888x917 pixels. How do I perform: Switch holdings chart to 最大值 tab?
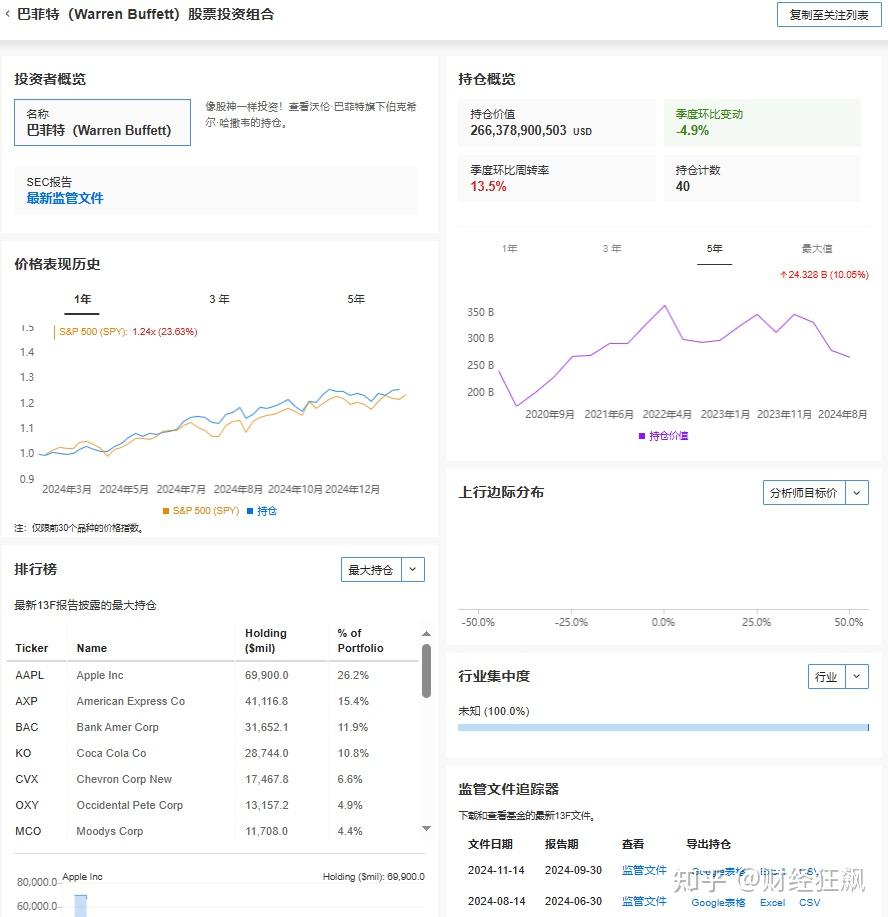tap(817, 249)
